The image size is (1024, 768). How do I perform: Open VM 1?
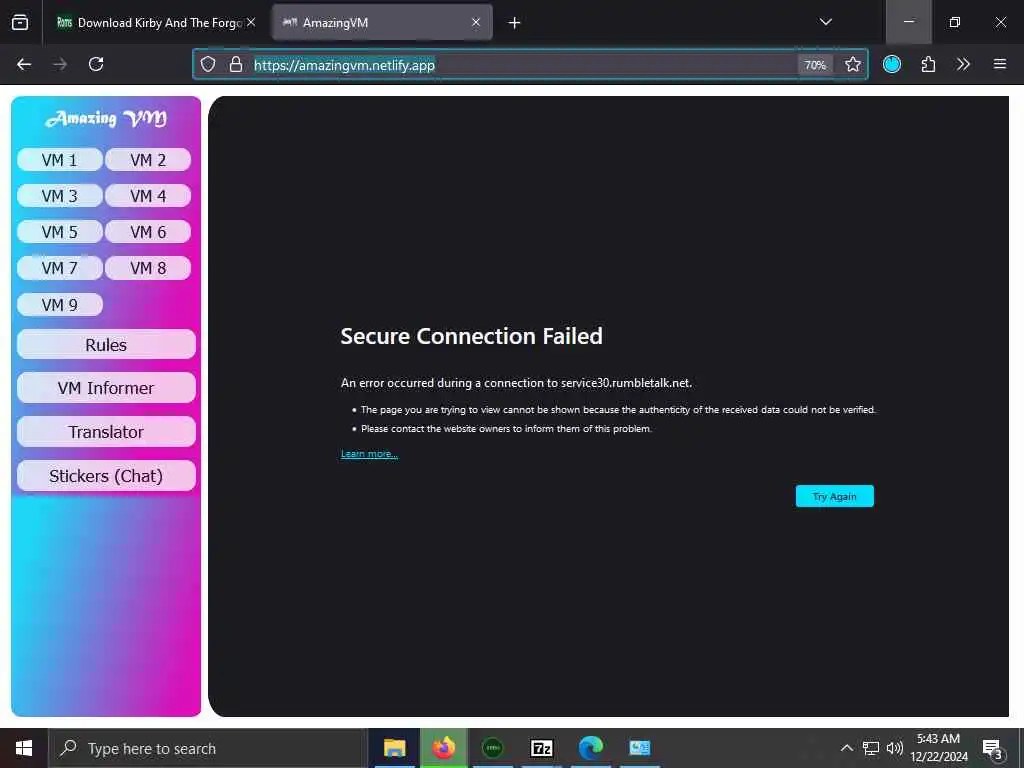(59, 160)
